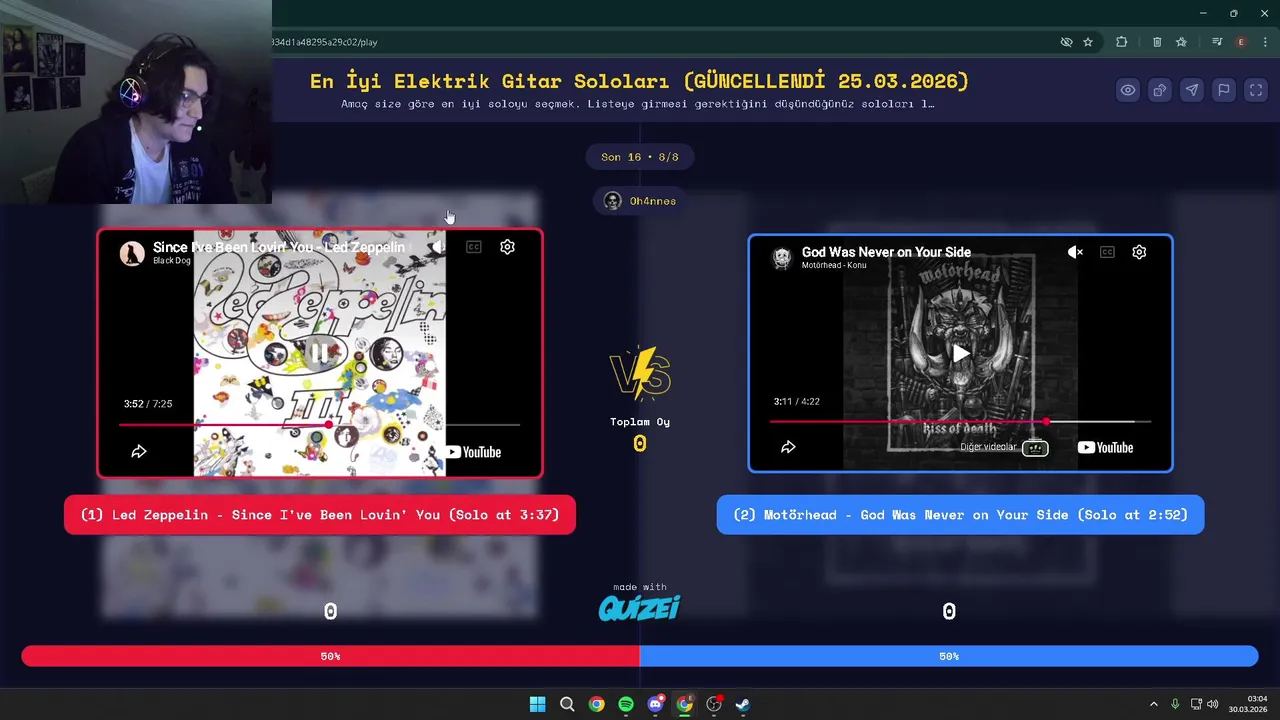Image resolution: width=1280 pixels, height=720 pixels.
Task: Open browser extensions puzzle icon
Action: (x=1121, y=42)
